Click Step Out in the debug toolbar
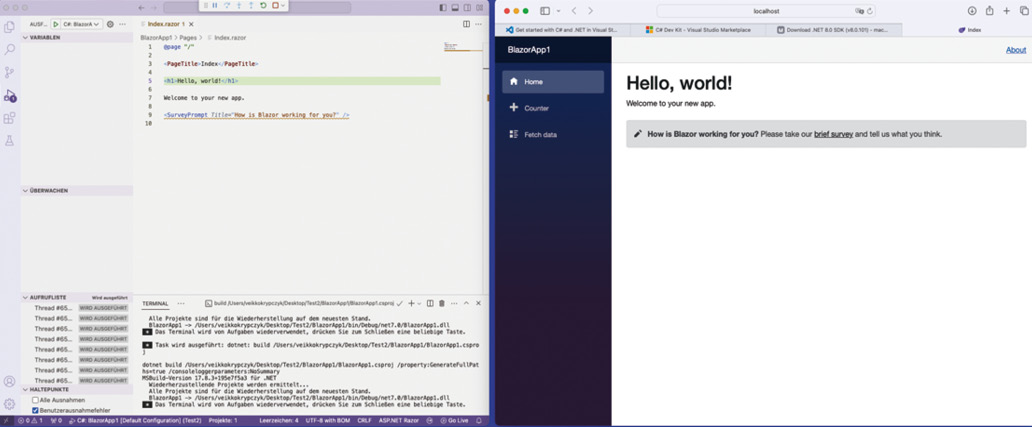Image resolution: width=1032 pixels, height=427 pixels. [251, 5]
